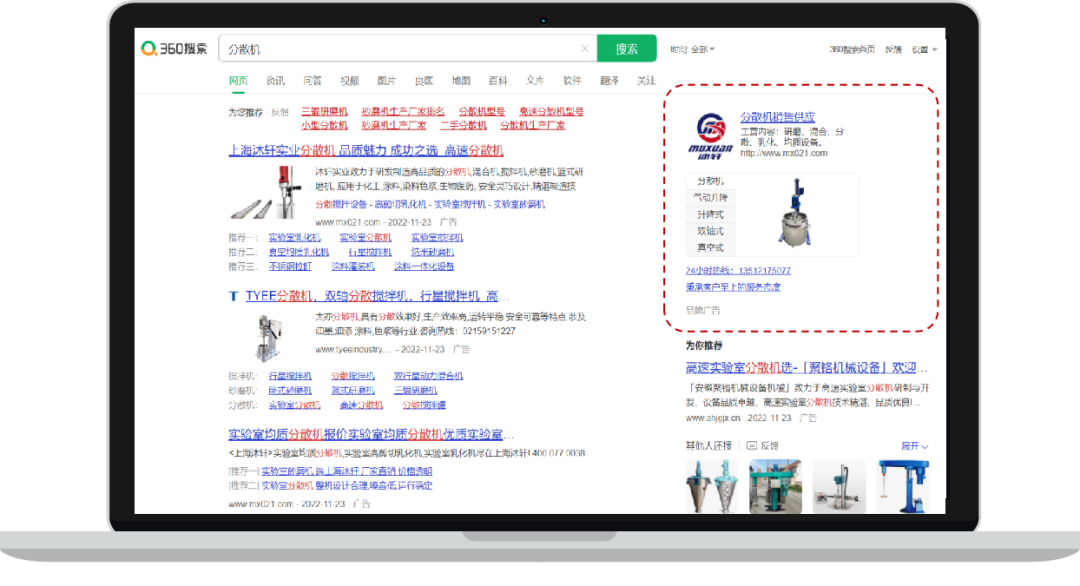The image size is (1080, 586).
Task: Open the 时间:全部 time filter dropdown
Action: tap(692, 50)
